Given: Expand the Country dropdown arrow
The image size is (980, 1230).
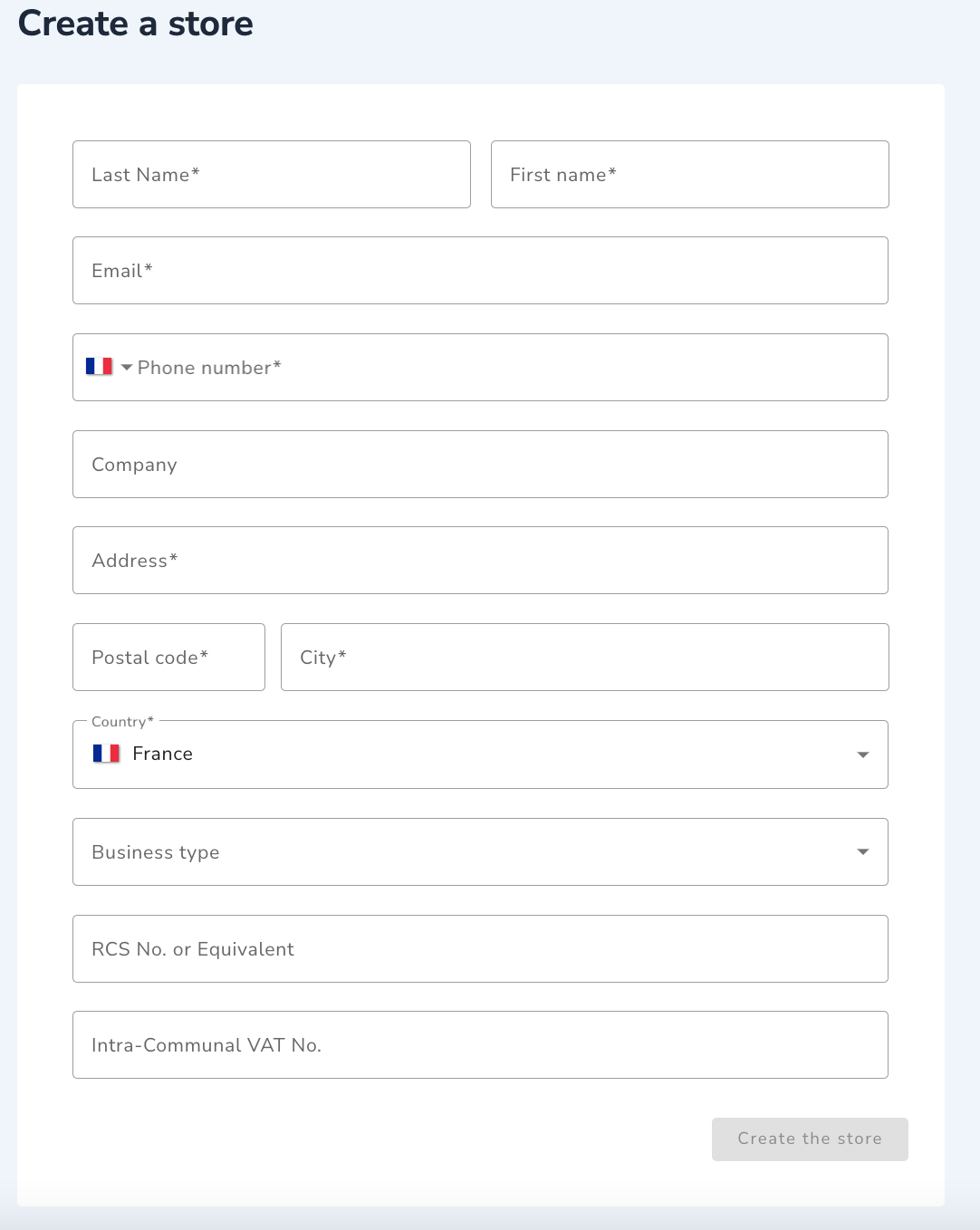Looking at the screenshot, I should (863, 754).
